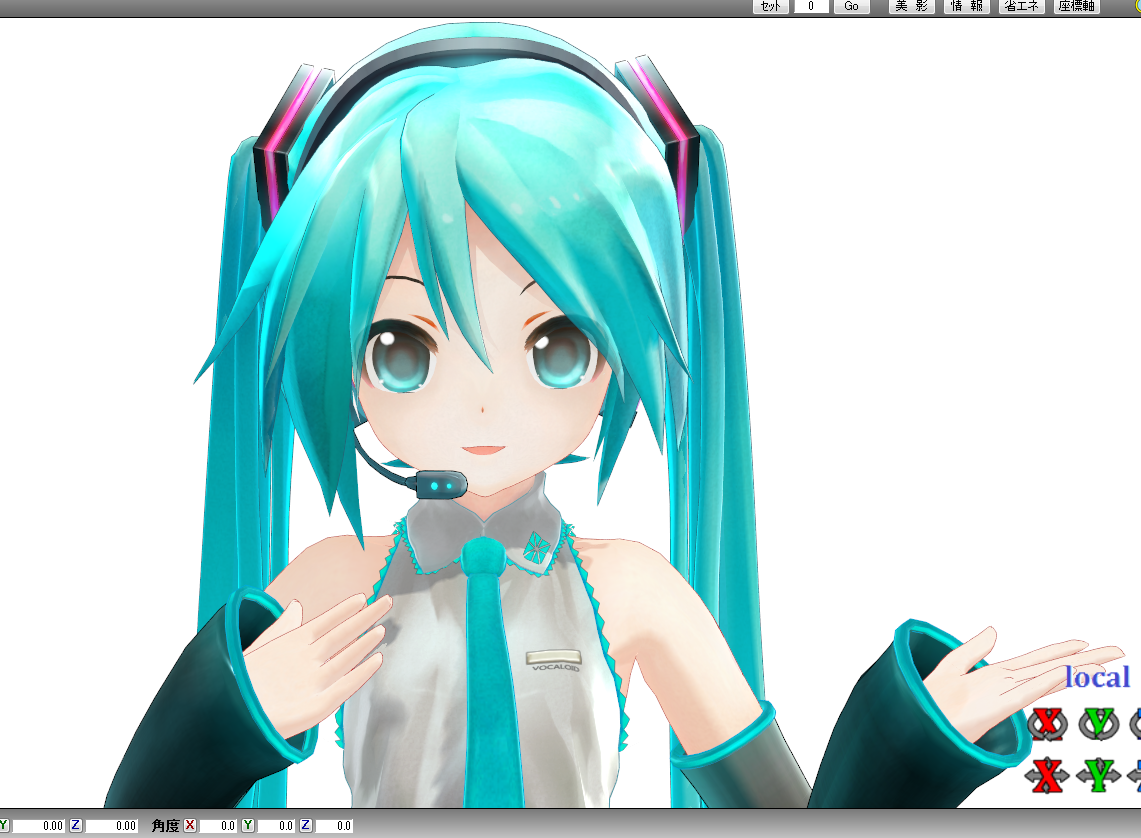Click the red X-axis move icon

(1046, 775)
